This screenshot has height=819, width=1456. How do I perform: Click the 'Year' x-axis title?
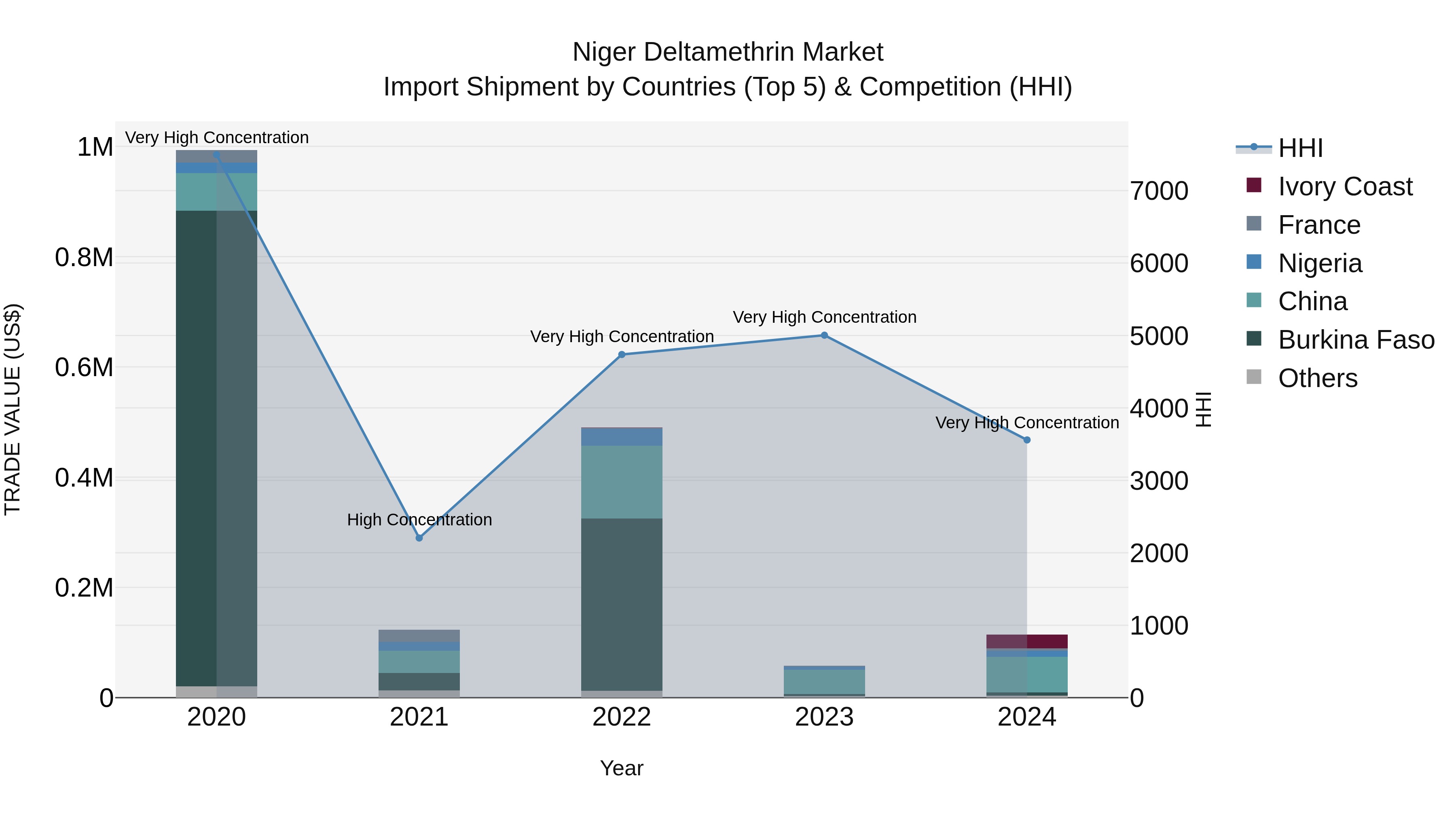(x=622, y=768)
